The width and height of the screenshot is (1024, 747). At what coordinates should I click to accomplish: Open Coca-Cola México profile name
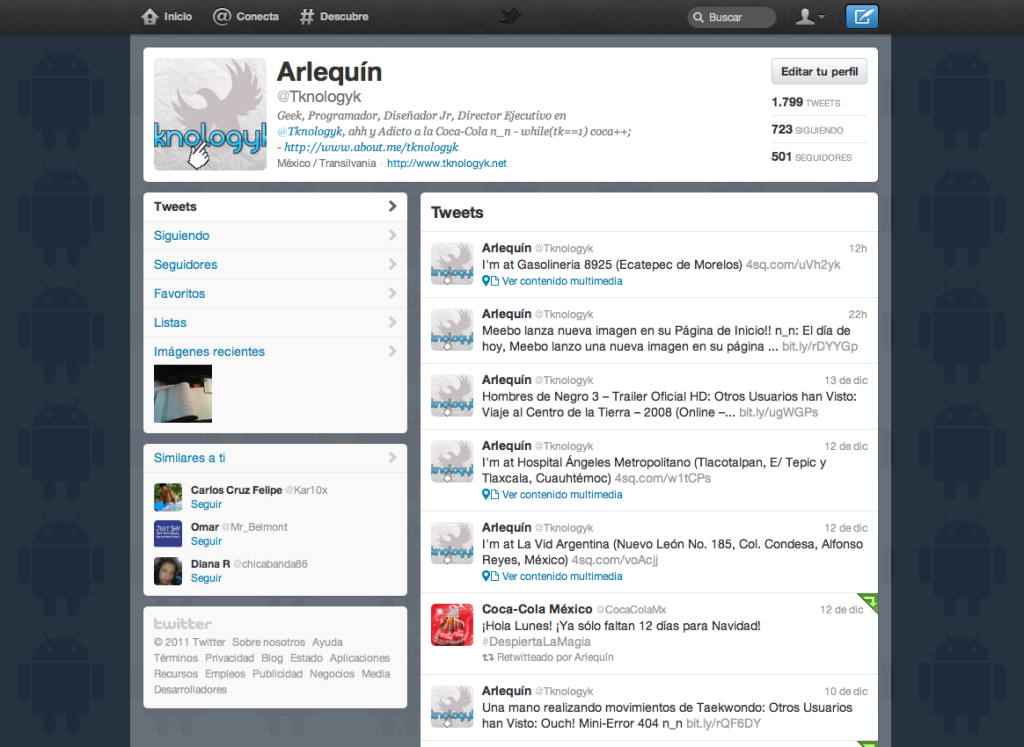coord(537,609)
